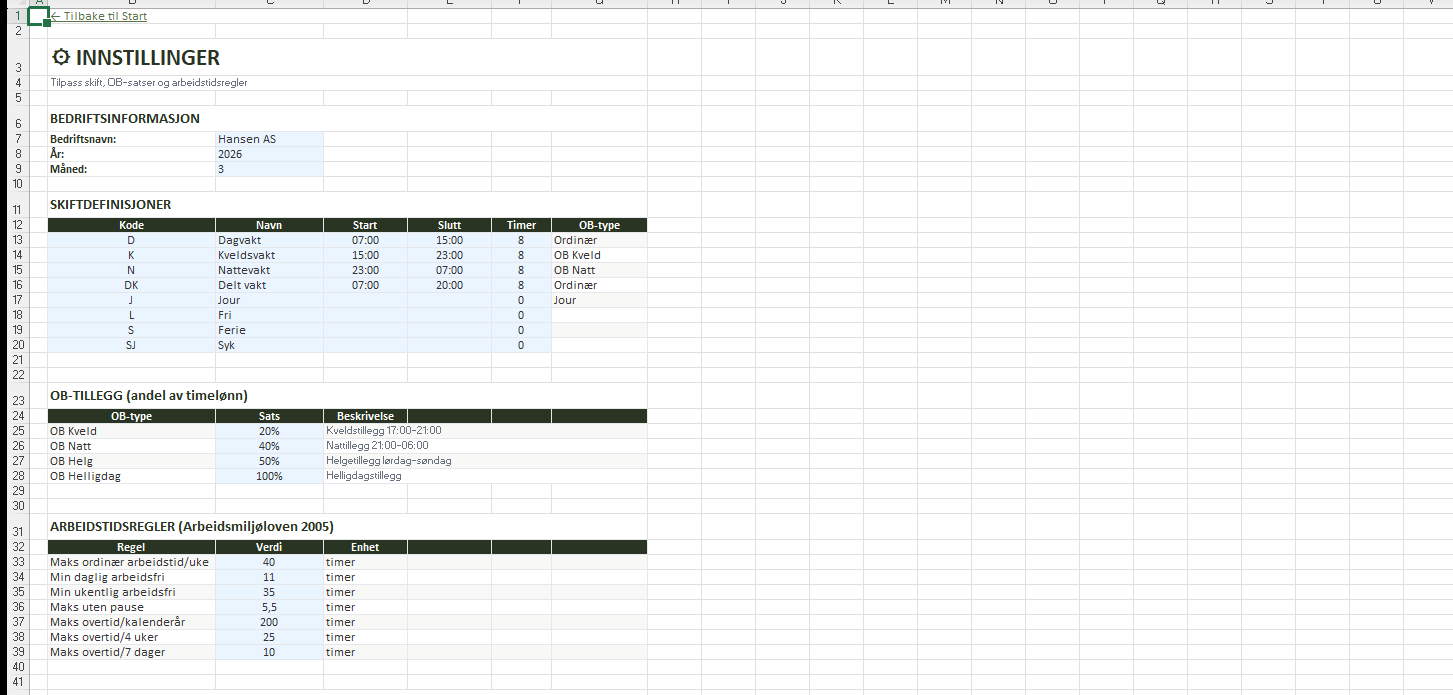Click the Måned value cell showing 3

click(268, 169)
